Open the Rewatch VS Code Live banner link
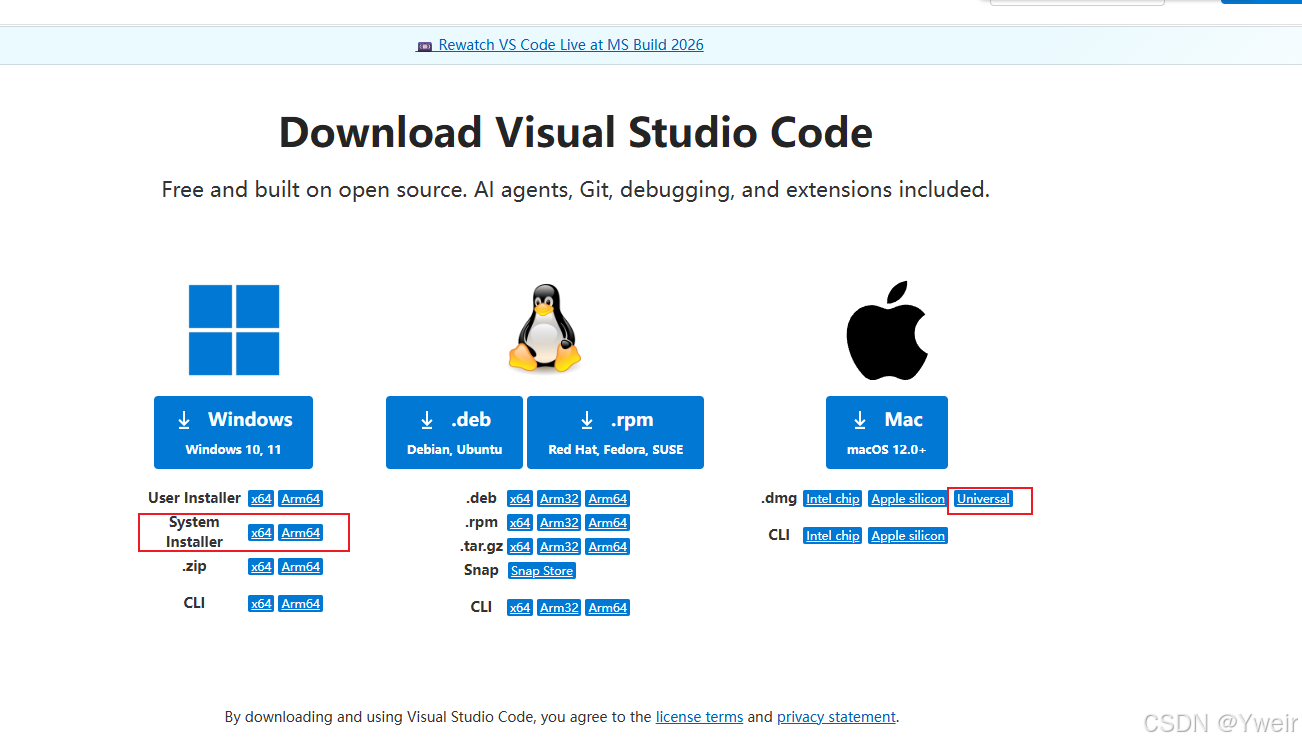 pos(560,45)
